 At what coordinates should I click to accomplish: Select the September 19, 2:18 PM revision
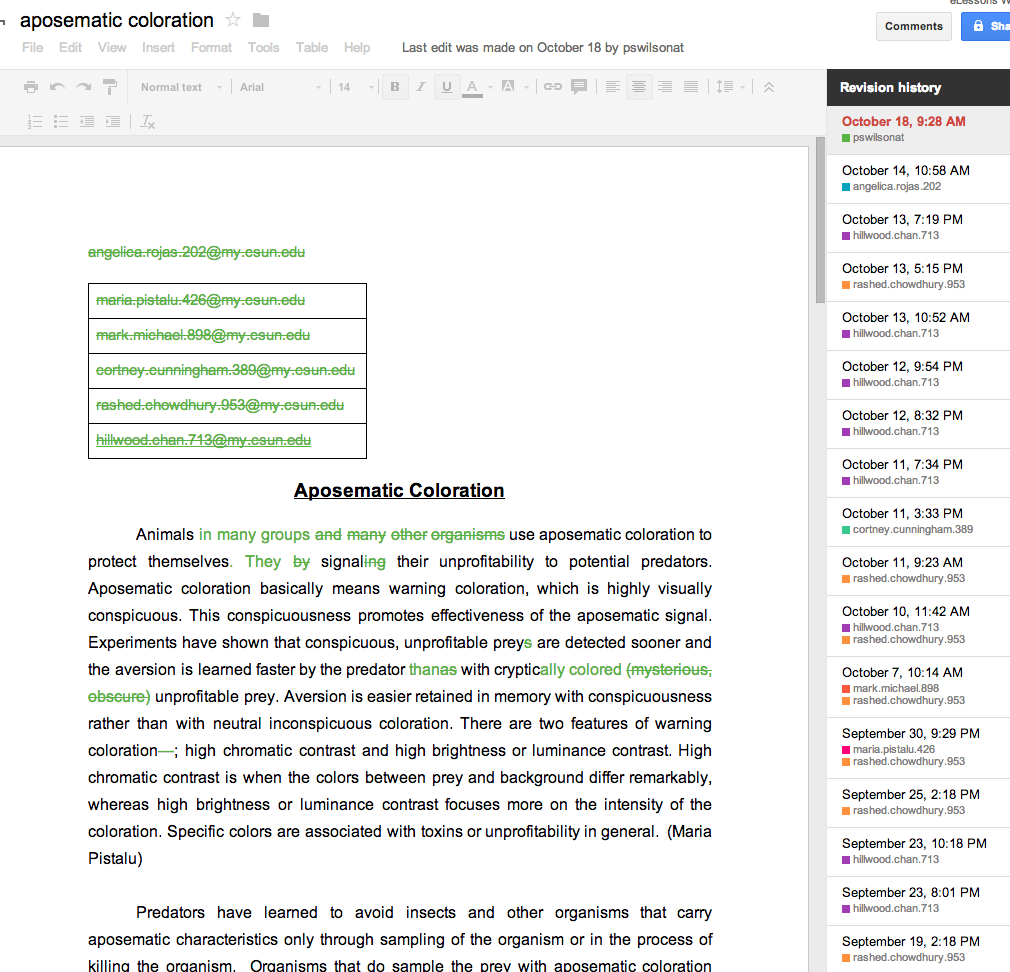point(919,949)
